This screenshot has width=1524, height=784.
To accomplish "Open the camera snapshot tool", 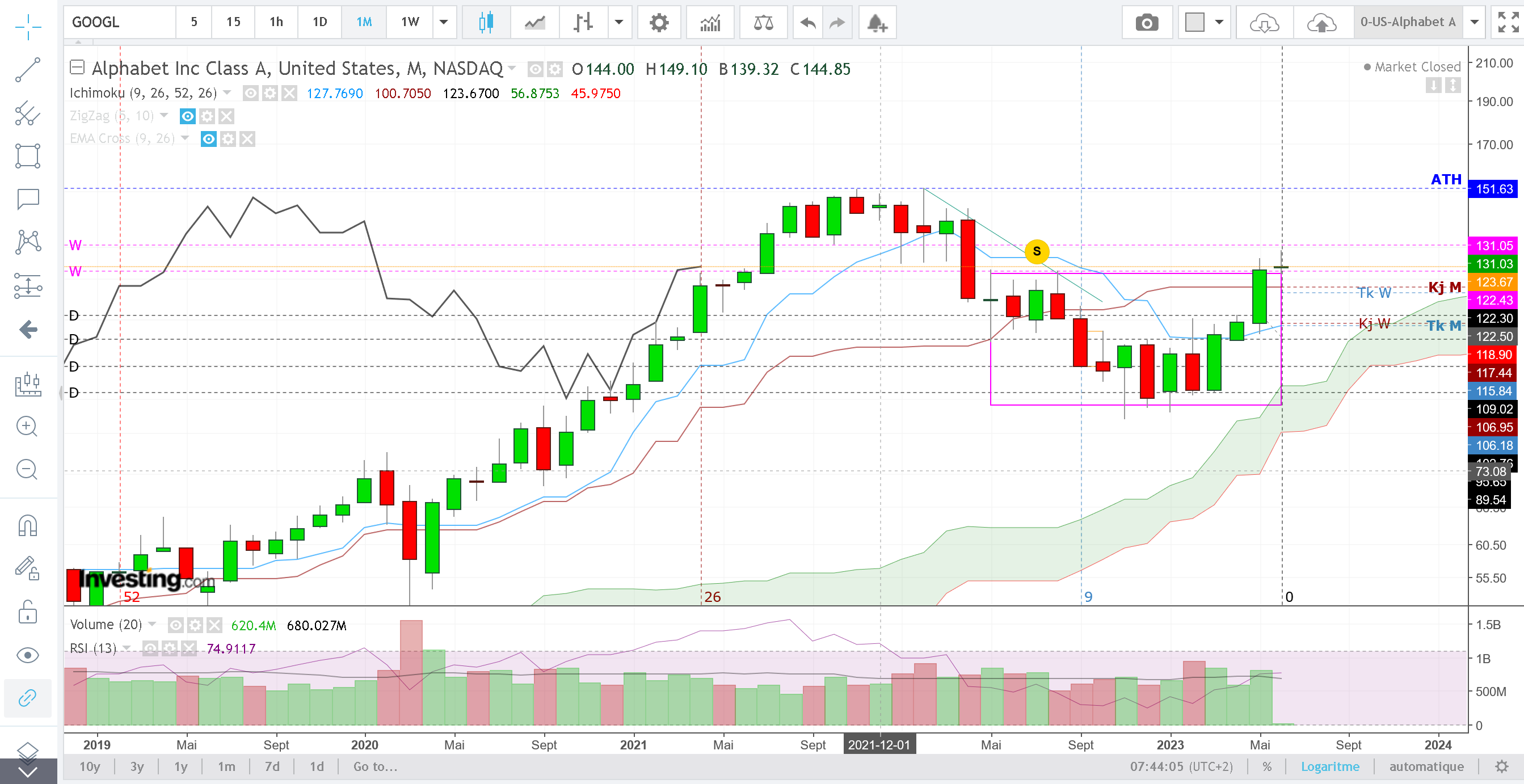I will 1147,23.
